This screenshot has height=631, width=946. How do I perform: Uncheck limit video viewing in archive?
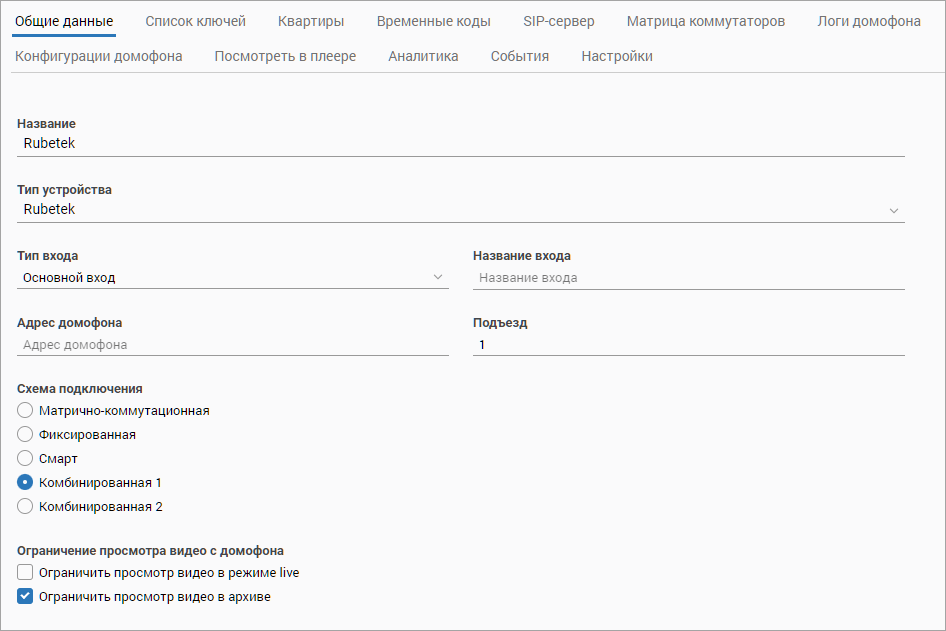point(26,597)
